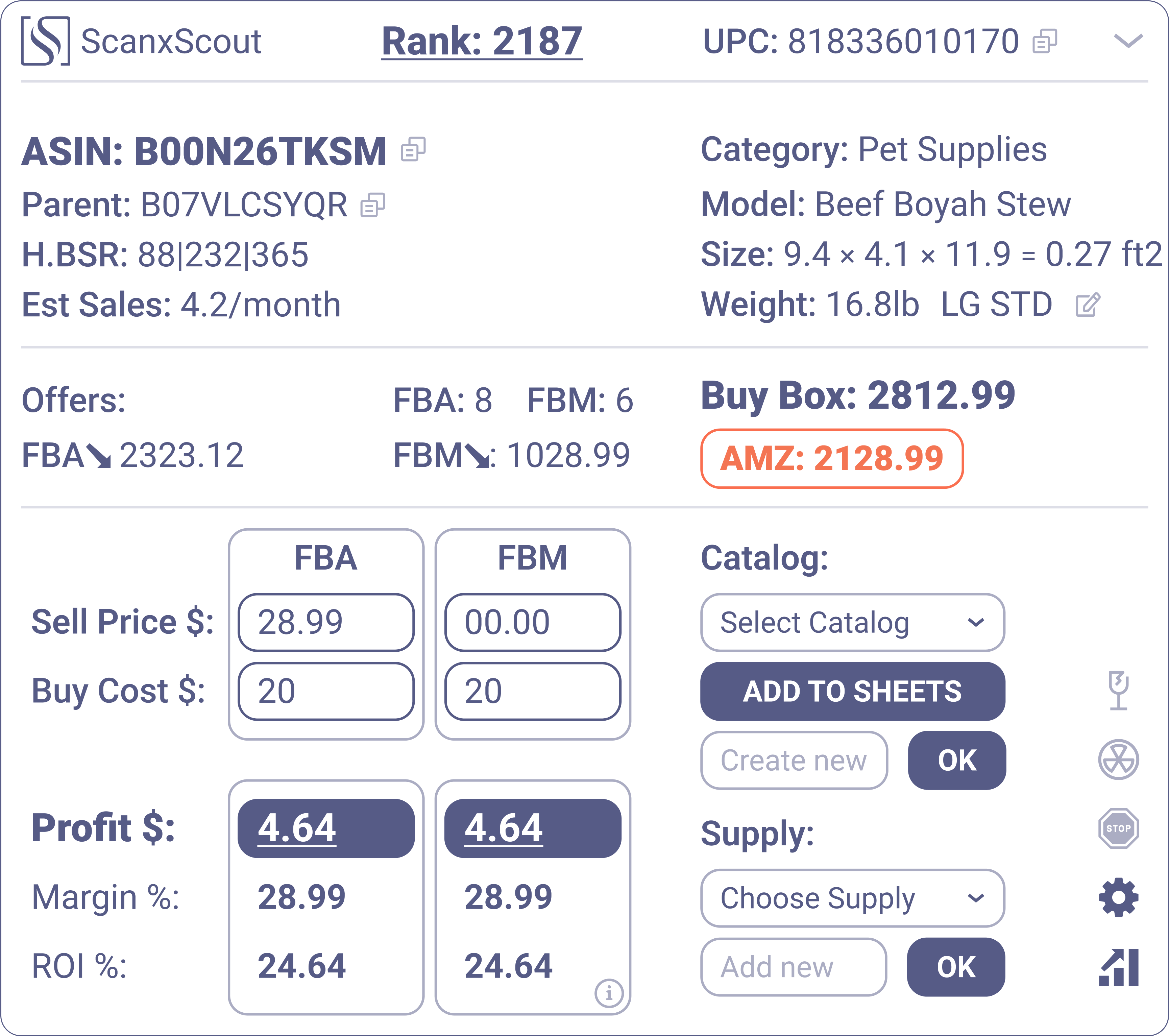1169x1036 pixels.
Task: Collapse the panel with the top chevron
Action: click(x=1128, y=41)
